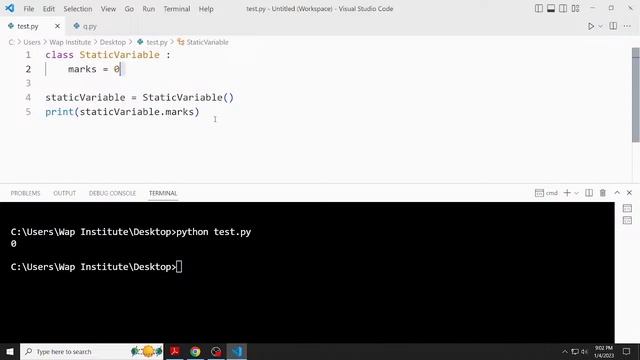
Task: Open Adobe Acrobat from taskbar
Action: (175, 351)
